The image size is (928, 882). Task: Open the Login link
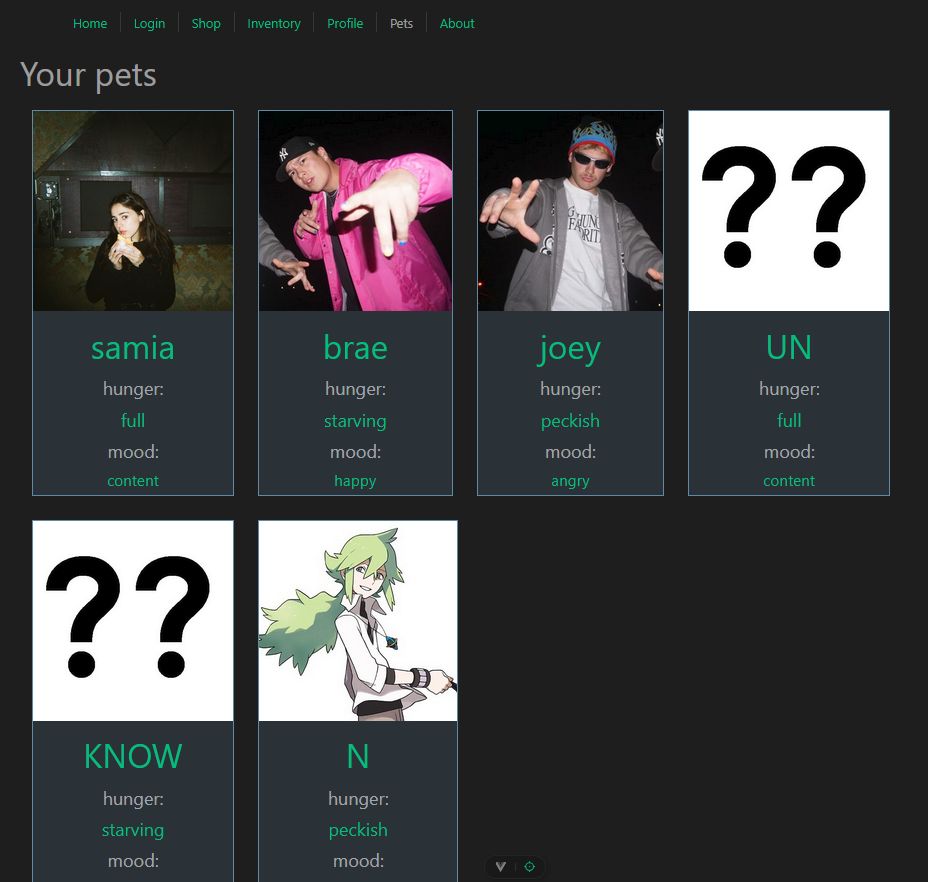[x=149, y=24]
